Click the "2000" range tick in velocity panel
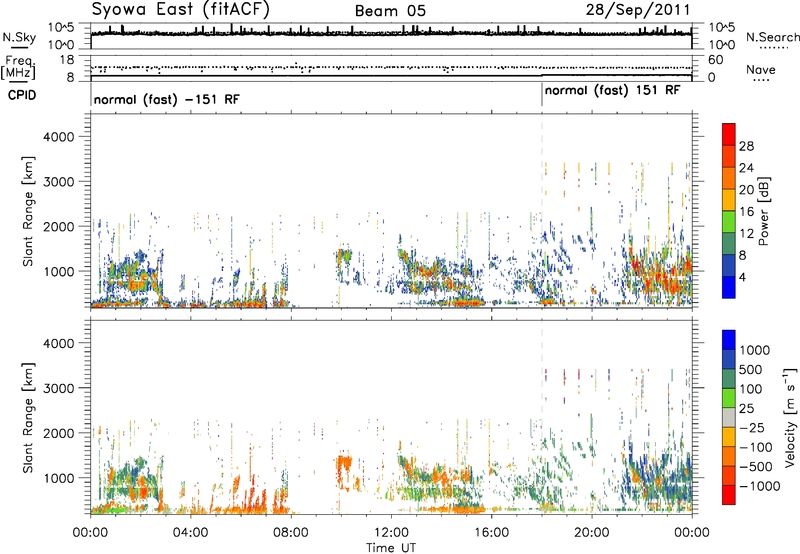The height and width of the screenshot is (554, 800). 58,434
